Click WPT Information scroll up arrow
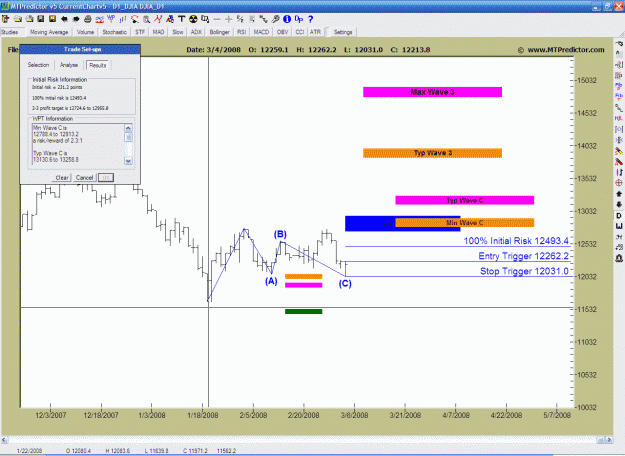 [x=128, y=128]
